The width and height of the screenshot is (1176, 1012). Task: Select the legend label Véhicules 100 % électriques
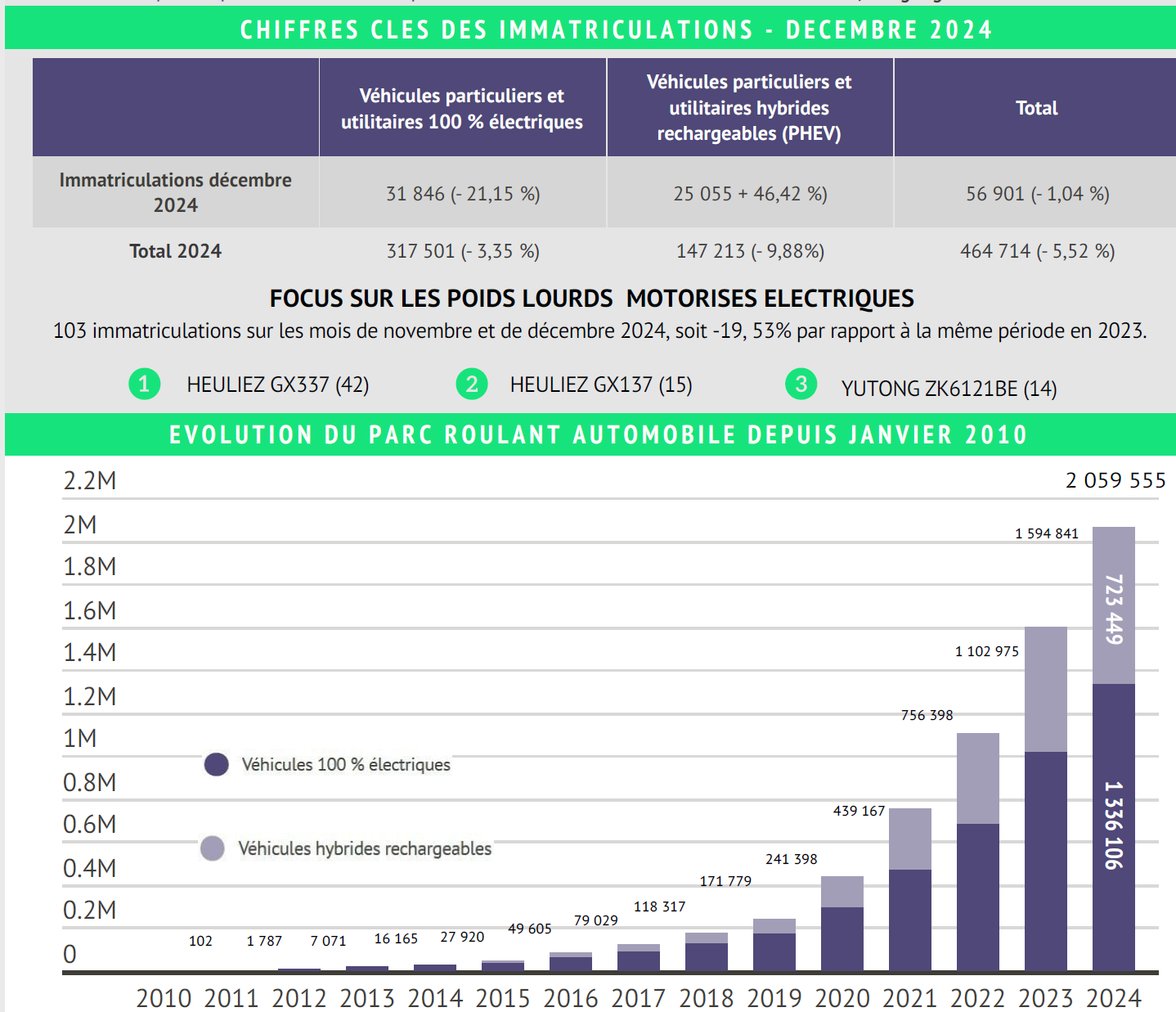click(x=346, y=764)
